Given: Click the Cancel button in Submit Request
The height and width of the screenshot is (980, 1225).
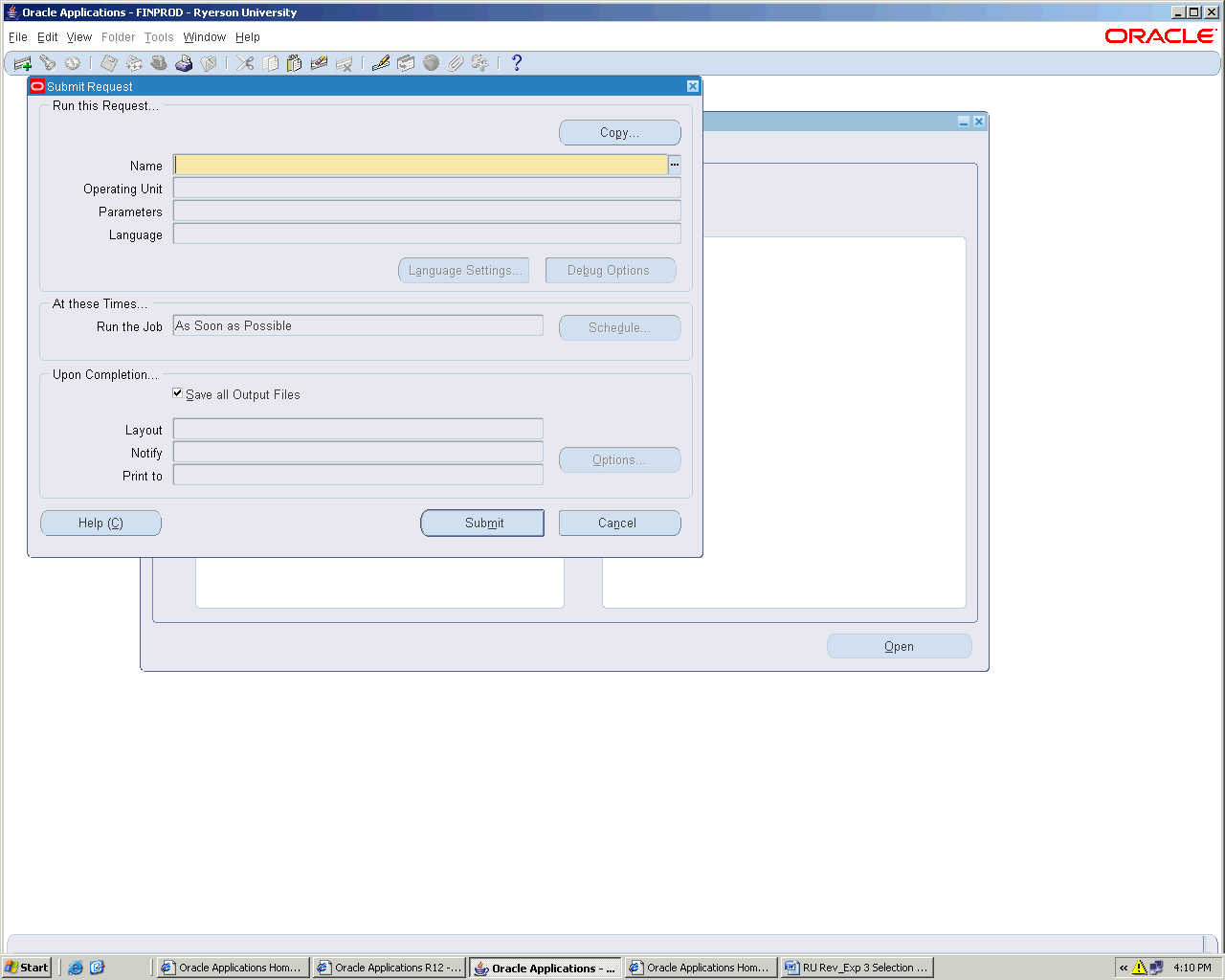Looking at the screenshot, I should pyautogui.click(x=619, y=523).
